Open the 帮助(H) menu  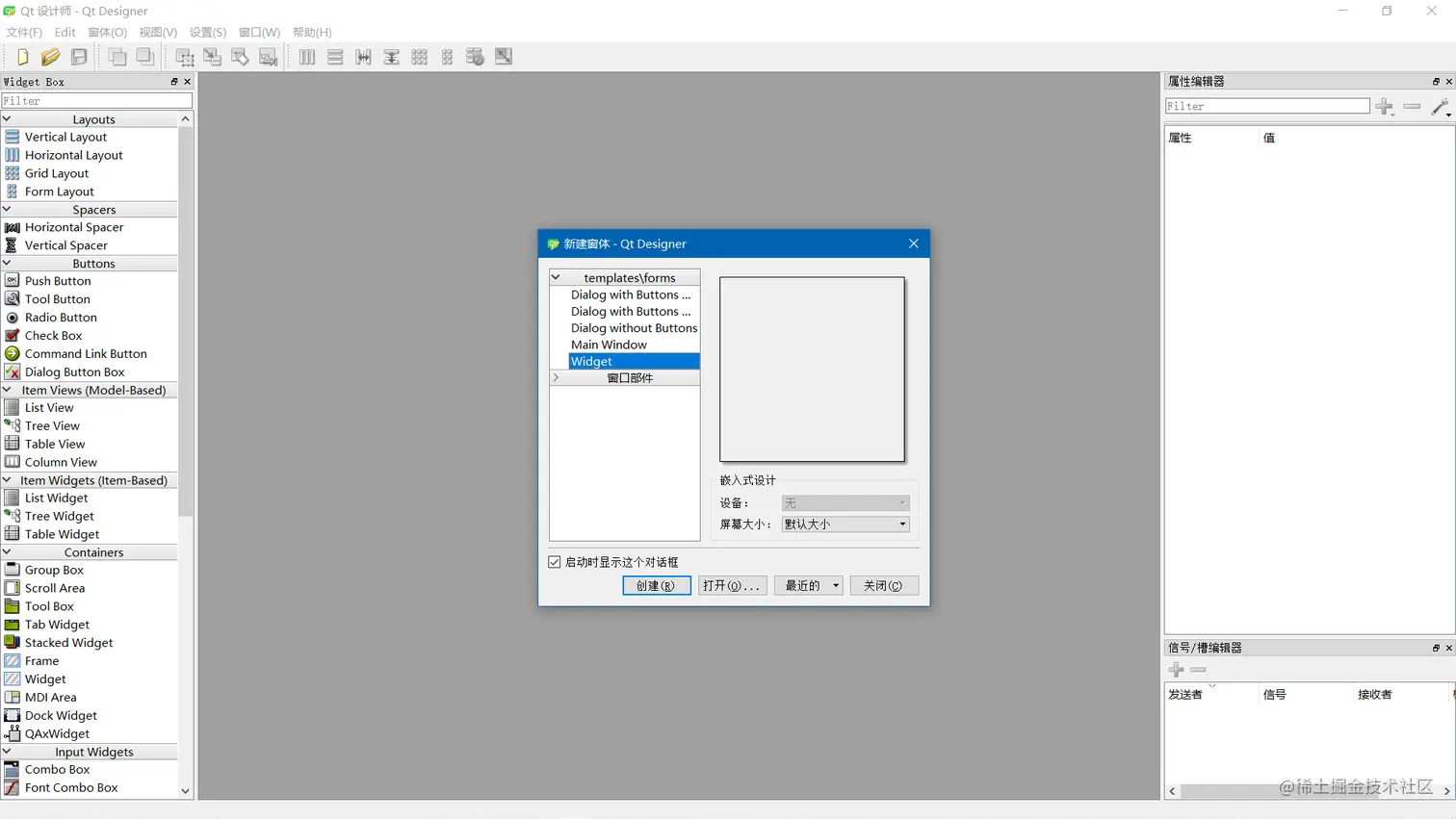pyautogui.click(x=312, y=32)
